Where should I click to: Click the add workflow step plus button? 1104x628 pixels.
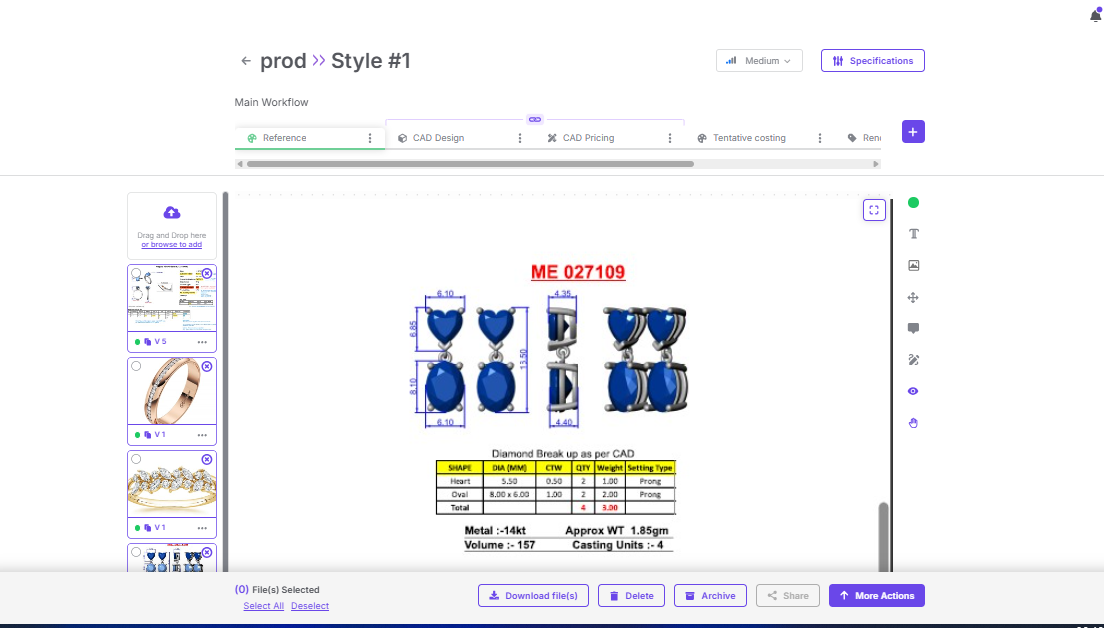pyautogui.click(x=913, y=132)
